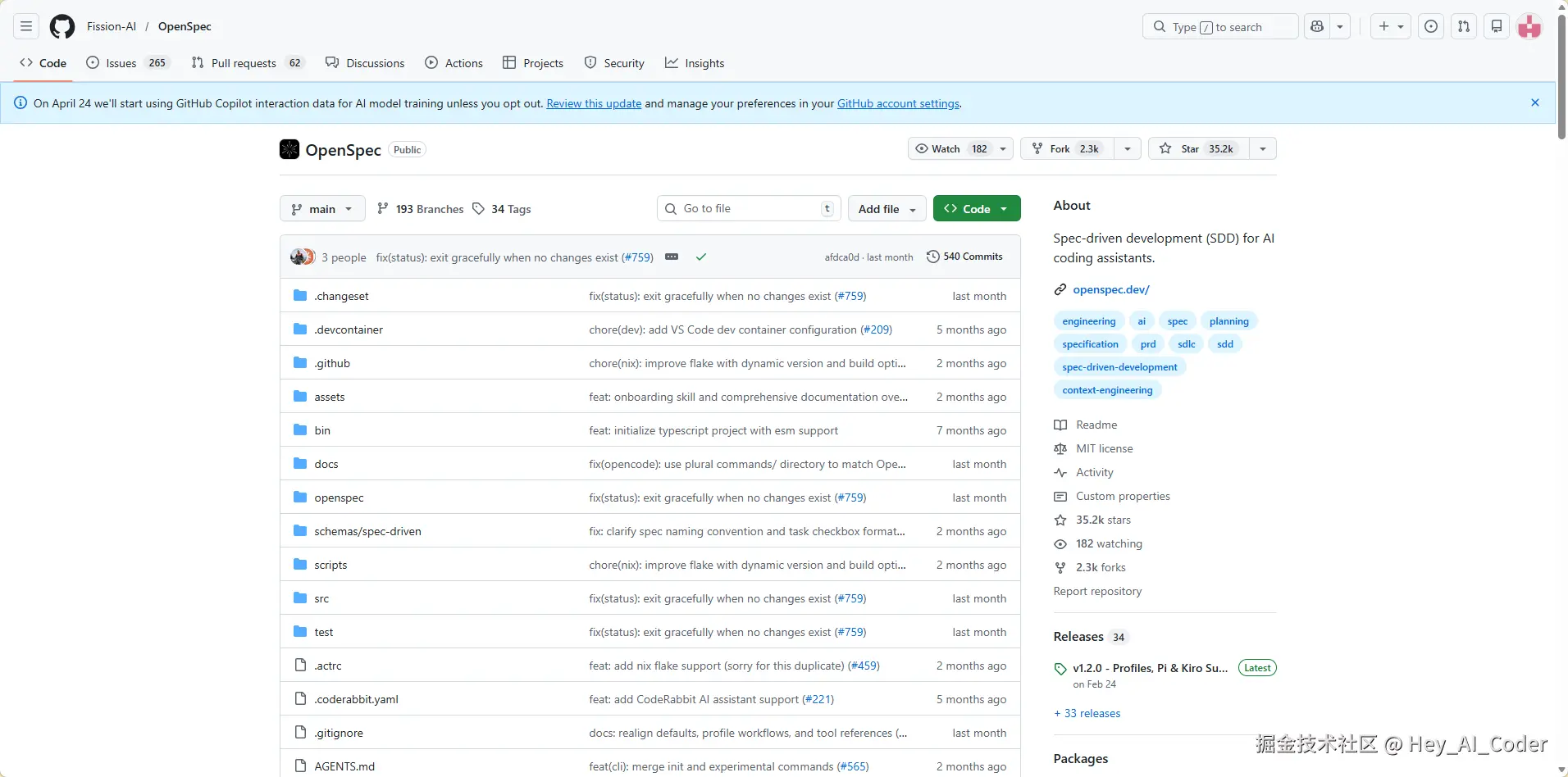Open the .changeset folder
The image size is (1568, 777).
[341, 296]
